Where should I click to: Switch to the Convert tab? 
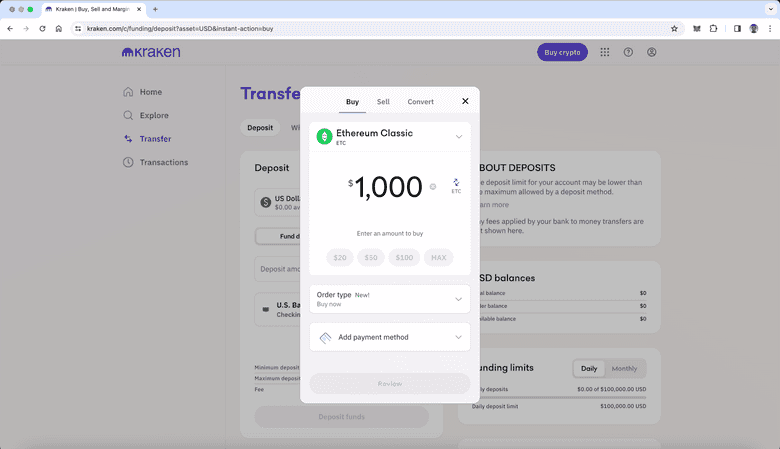click(420, 102)
